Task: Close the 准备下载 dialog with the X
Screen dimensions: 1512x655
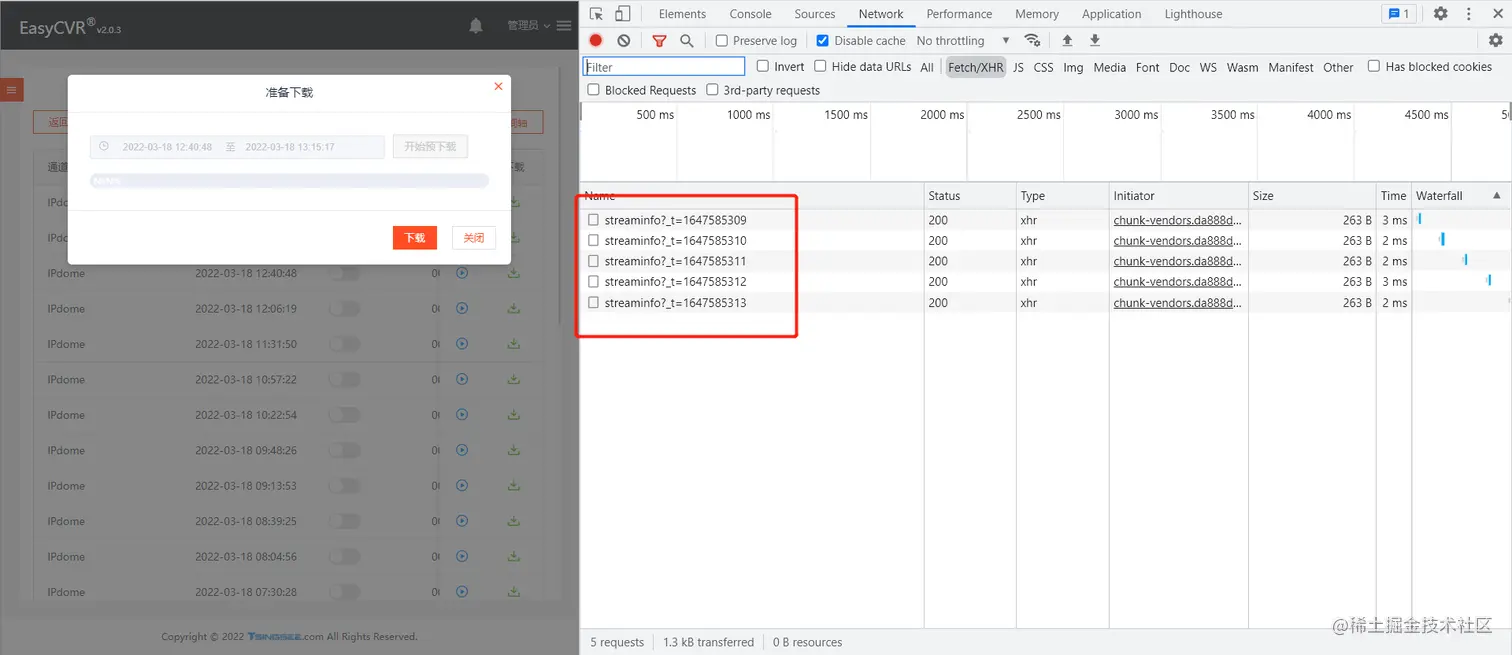Action: 498,87
